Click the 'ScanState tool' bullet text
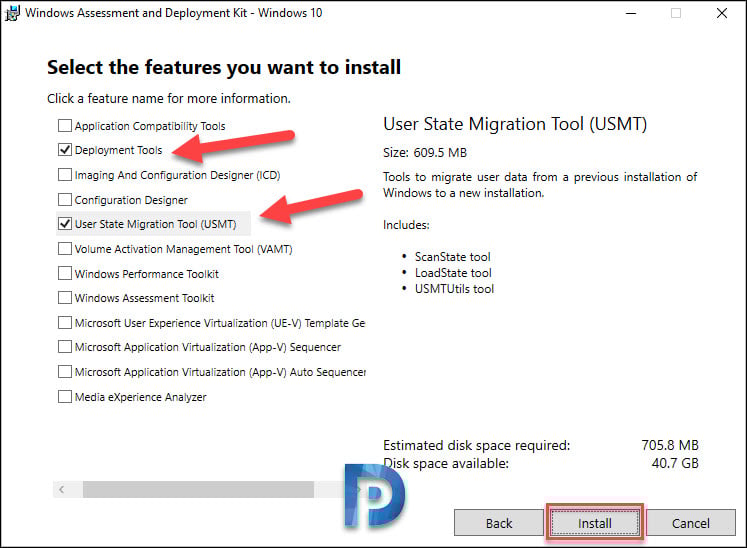 coord(452,257)
